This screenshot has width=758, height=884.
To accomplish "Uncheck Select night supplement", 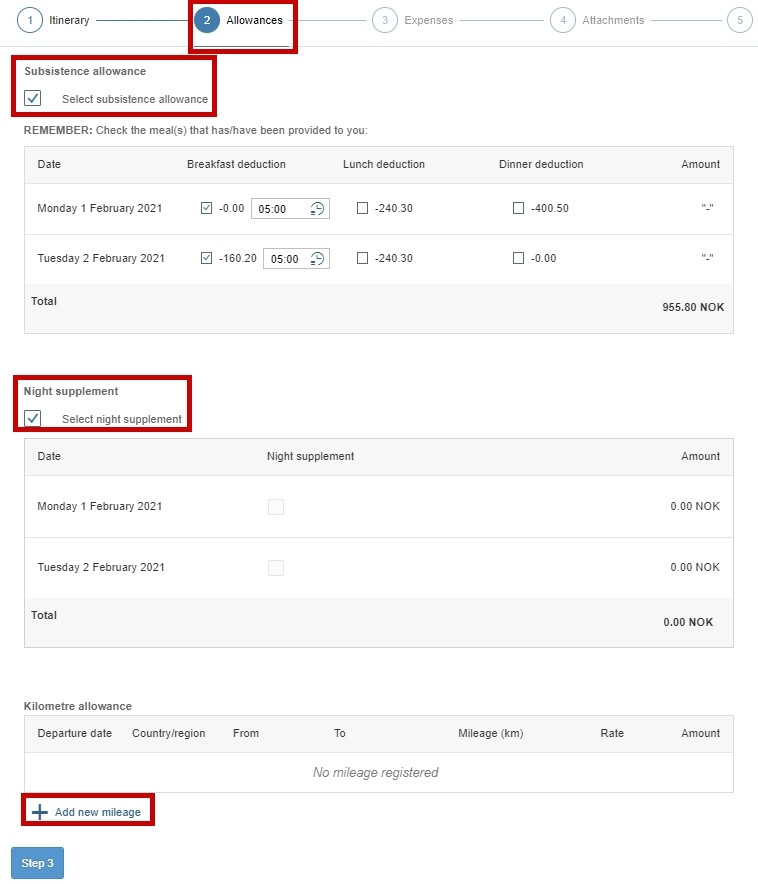I will click(x=33, y=418).
